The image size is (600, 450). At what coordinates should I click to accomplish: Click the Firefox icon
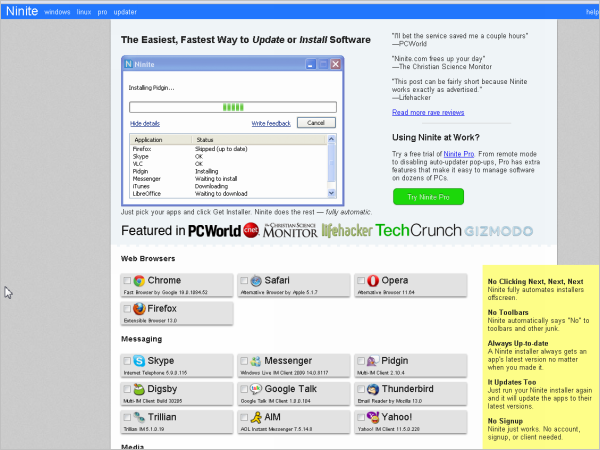(139, 309)
